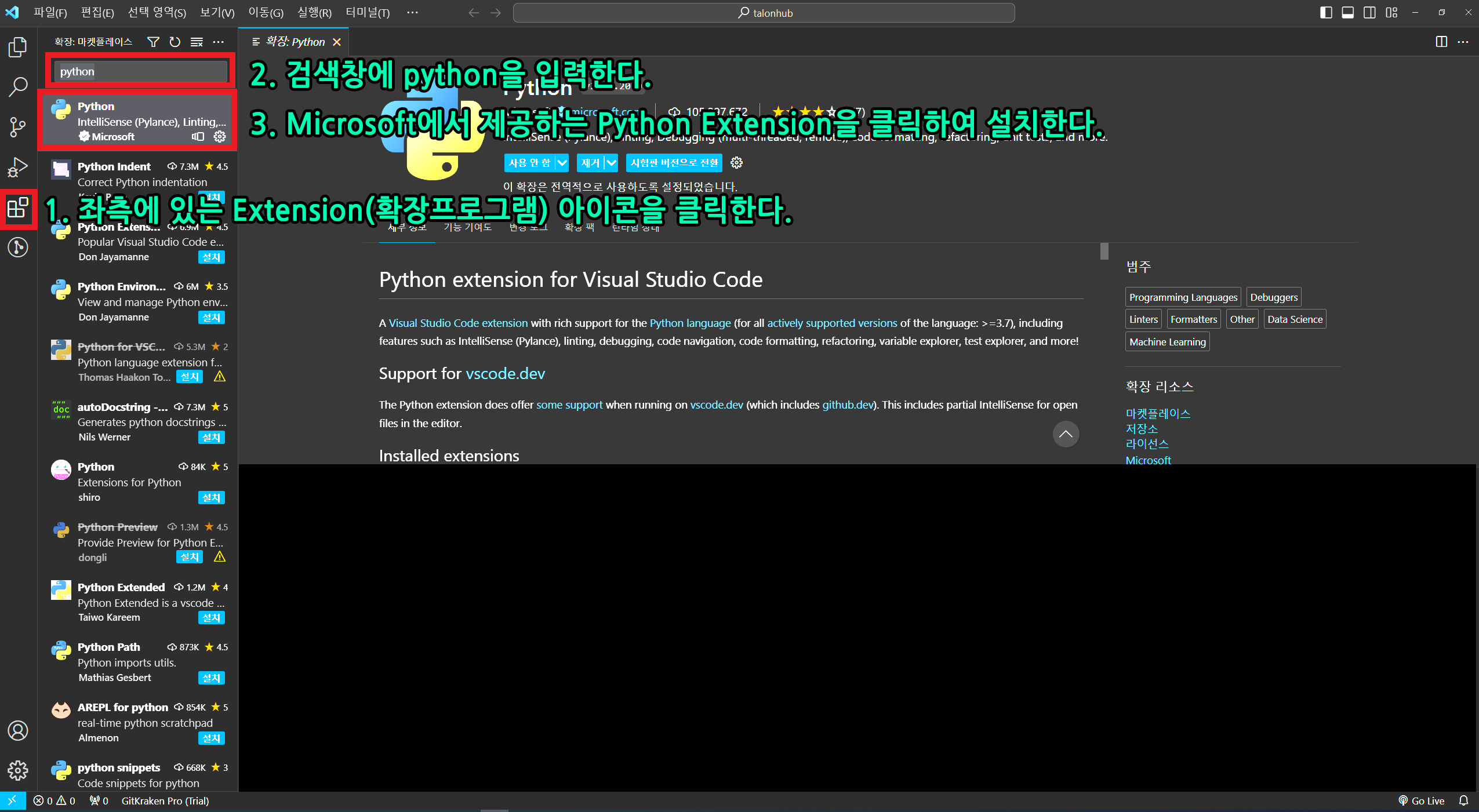Open Run and Debug view
Image resolution: width=1479 pixels, height=812 pixels.
coord(17,167)
